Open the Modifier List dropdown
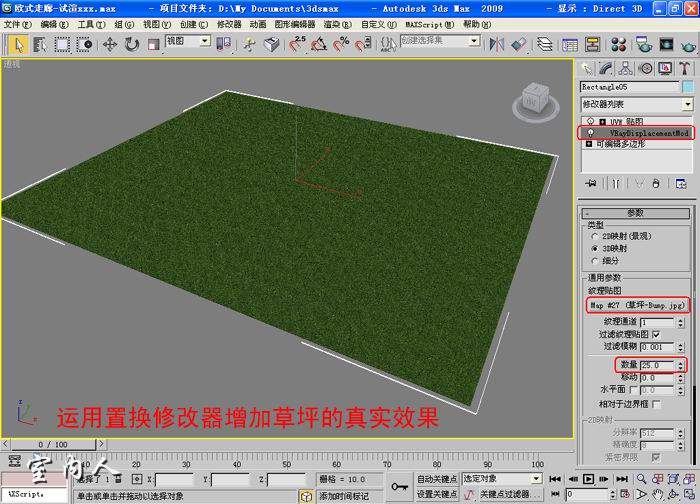The image size is (700, 504). [637, 104]
